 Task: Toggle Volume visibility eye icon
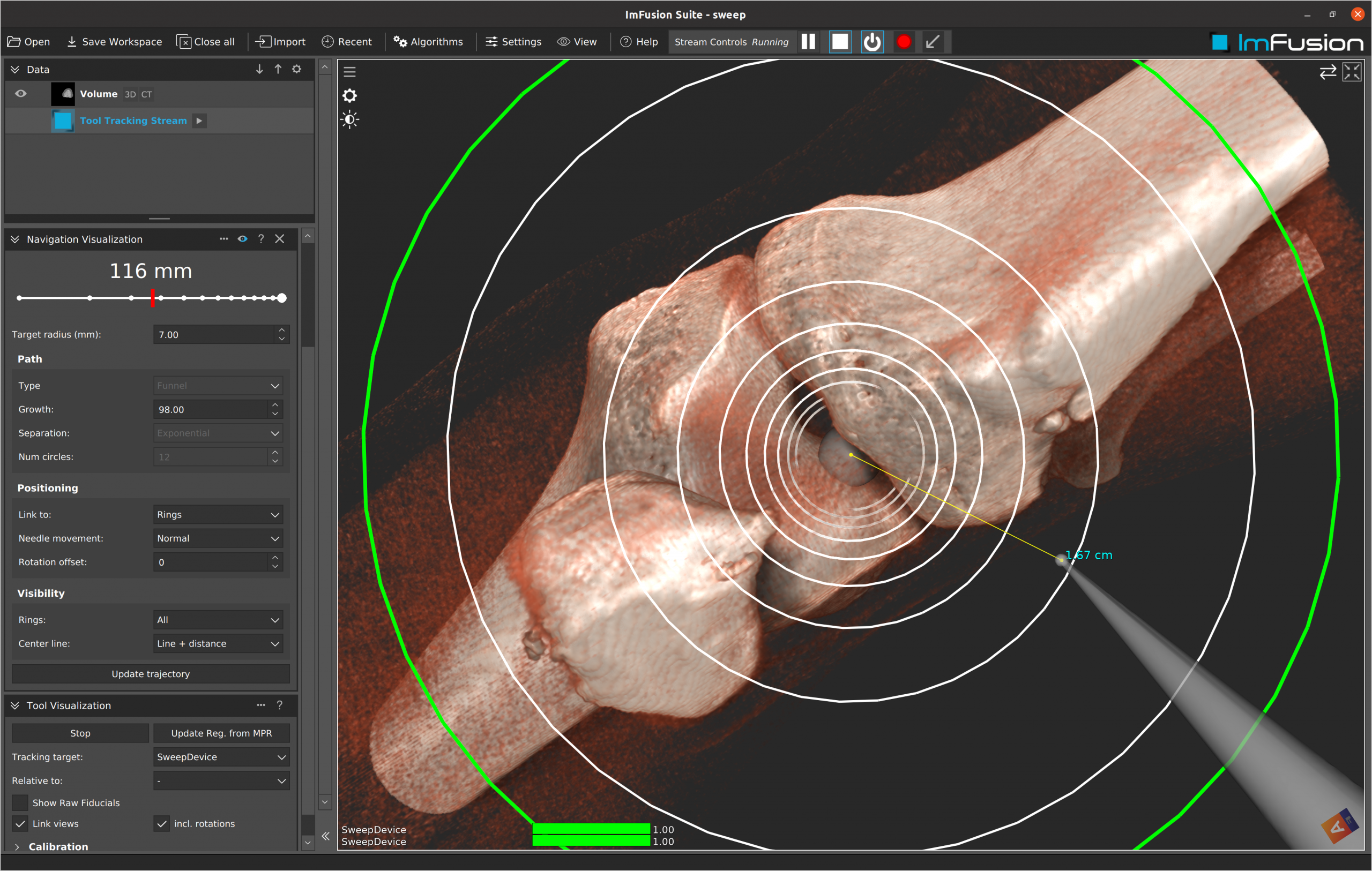[20, 93]
